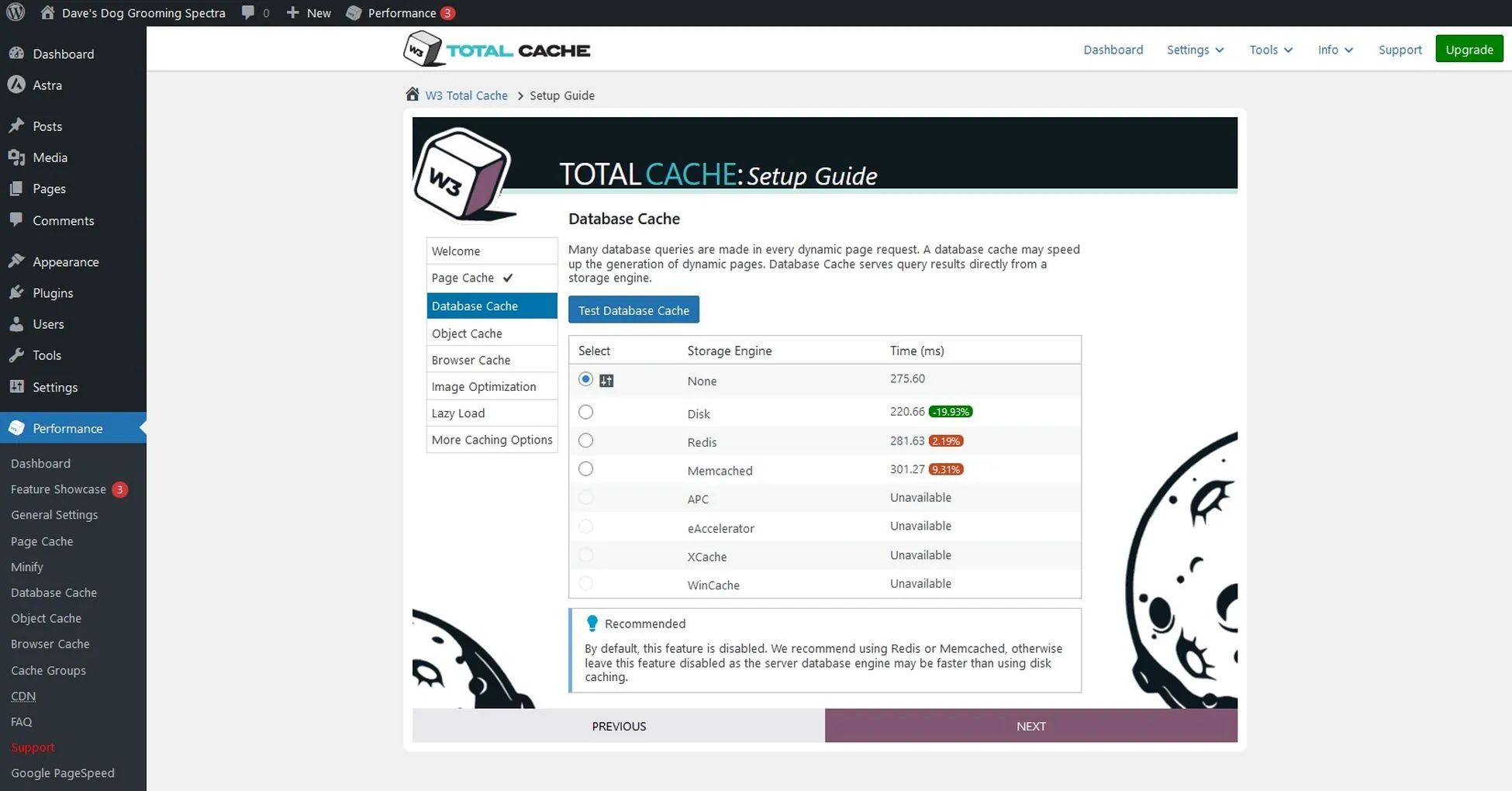Click the Recommended lightbulb icon
This screenshot has height=791, width=1512.
click(592, 623)
